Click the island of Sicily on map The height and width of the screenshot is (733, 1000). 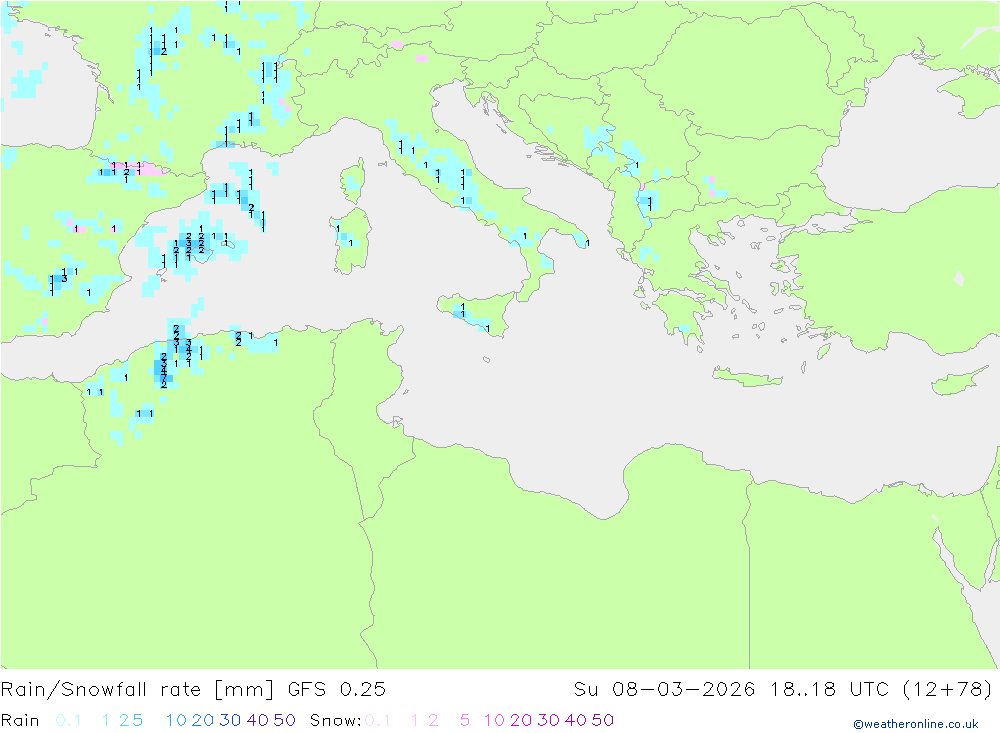pos(477,314)
